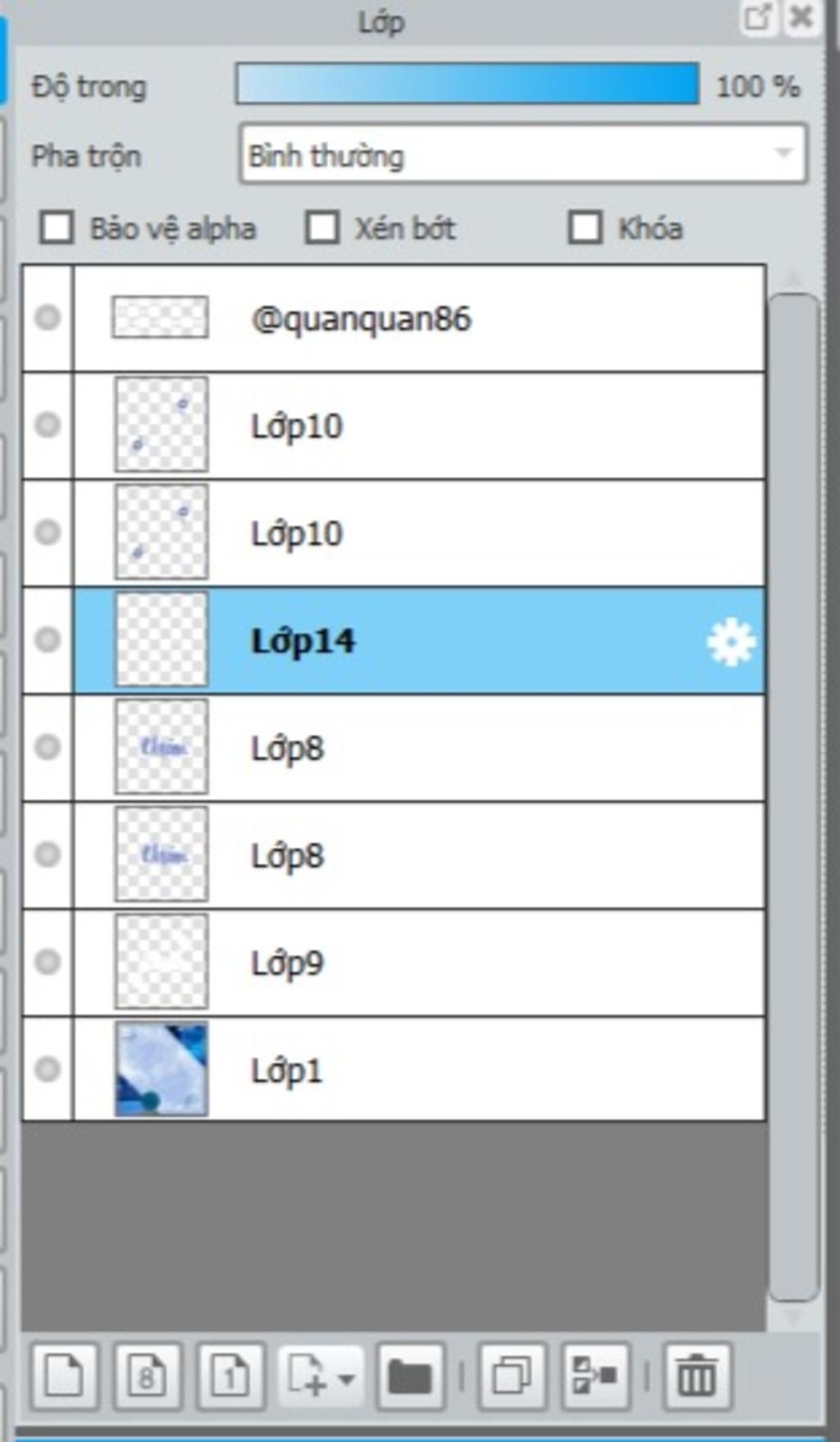This screenshot has height=1442, width=840.
Task: Check the Khóa lock checkbox
Action: (585, 227)
